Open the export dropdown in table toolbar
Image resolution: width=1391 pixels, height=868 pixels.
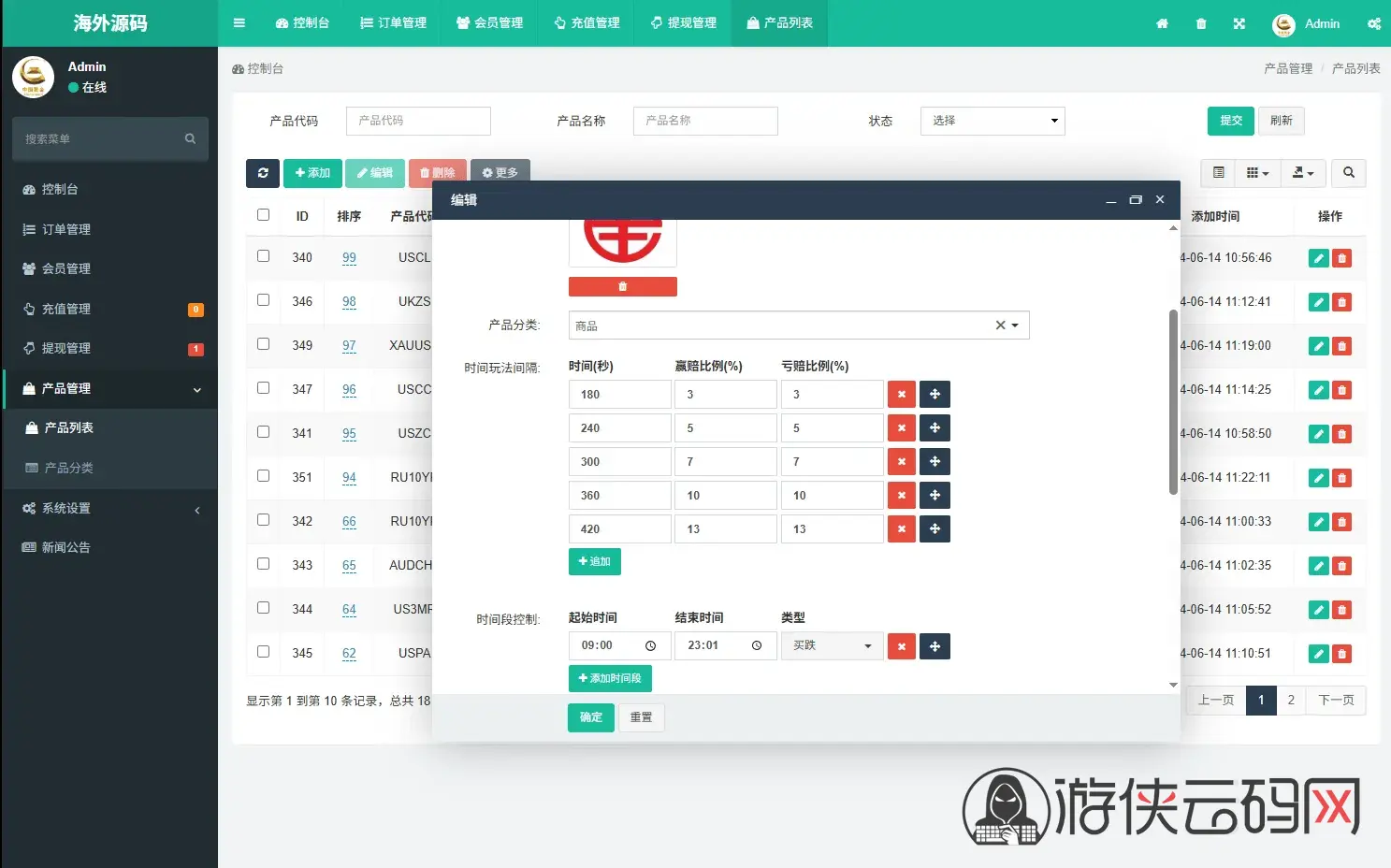(x=1303, y=173)
